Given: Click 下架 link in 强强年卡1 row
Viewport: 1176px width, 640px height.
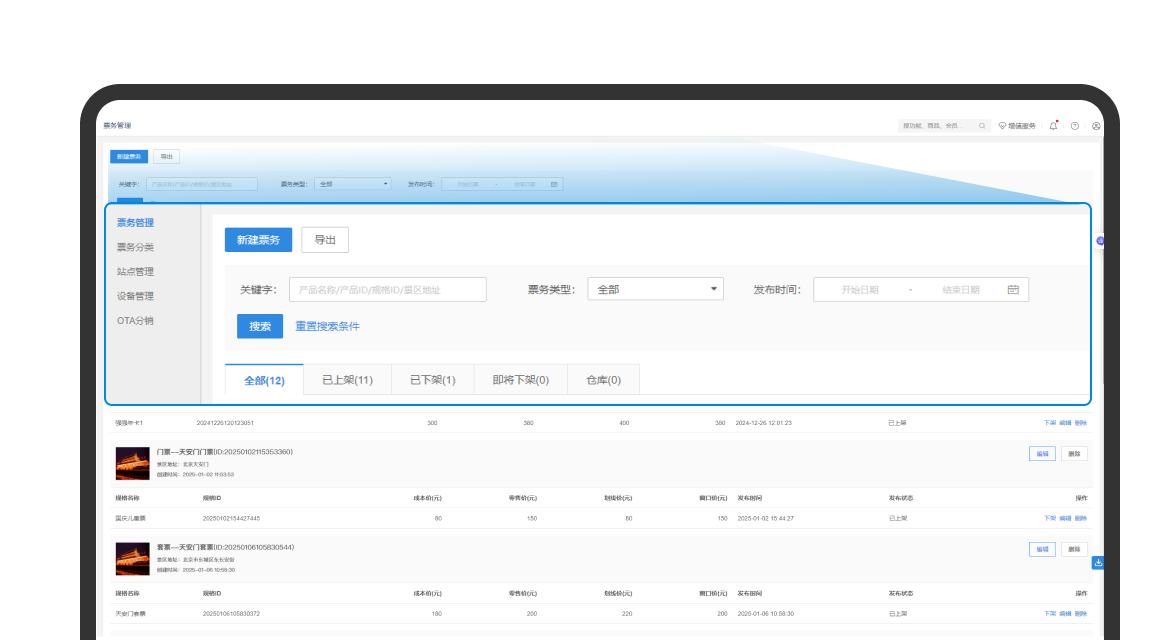Looking at the screenshot, I should (1050, 423).
